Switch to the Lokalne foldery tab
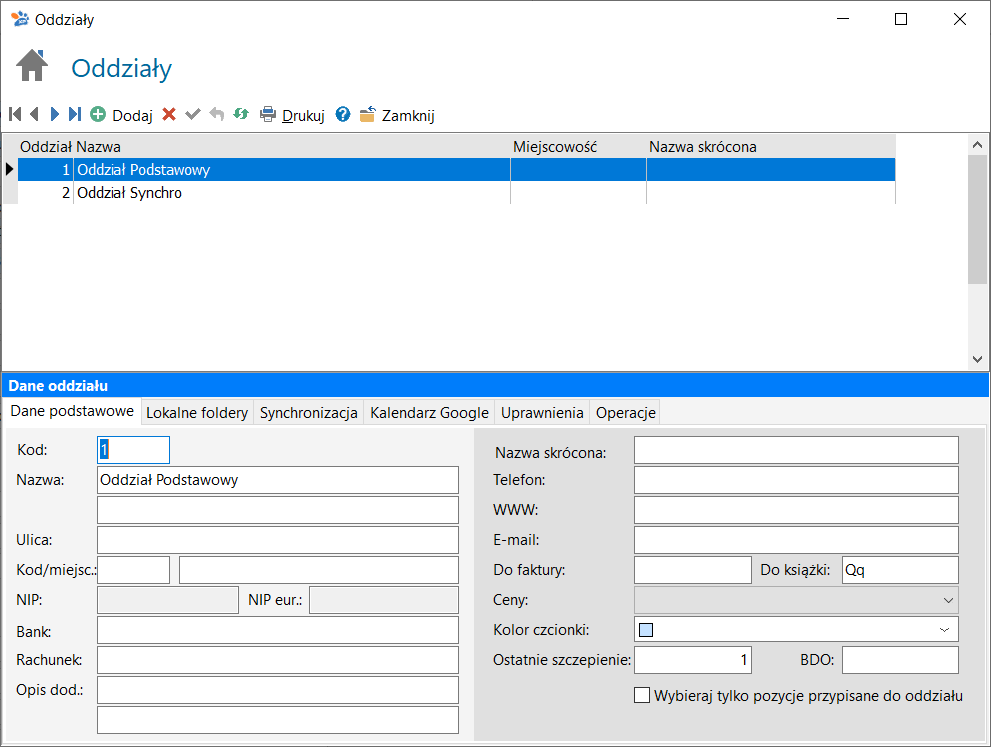Image resolution: width=991 pixels, height=747 pixels. point(197,413)
